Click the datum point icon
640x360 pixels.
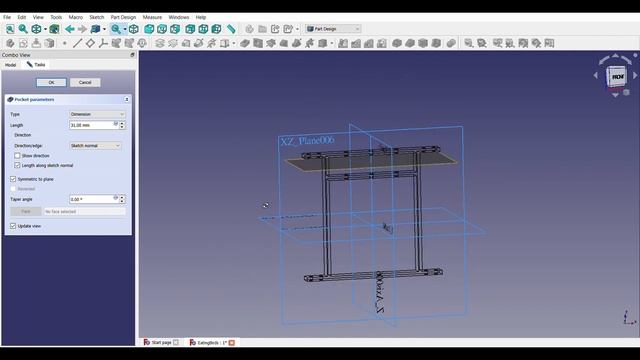[x=64, y=43]
